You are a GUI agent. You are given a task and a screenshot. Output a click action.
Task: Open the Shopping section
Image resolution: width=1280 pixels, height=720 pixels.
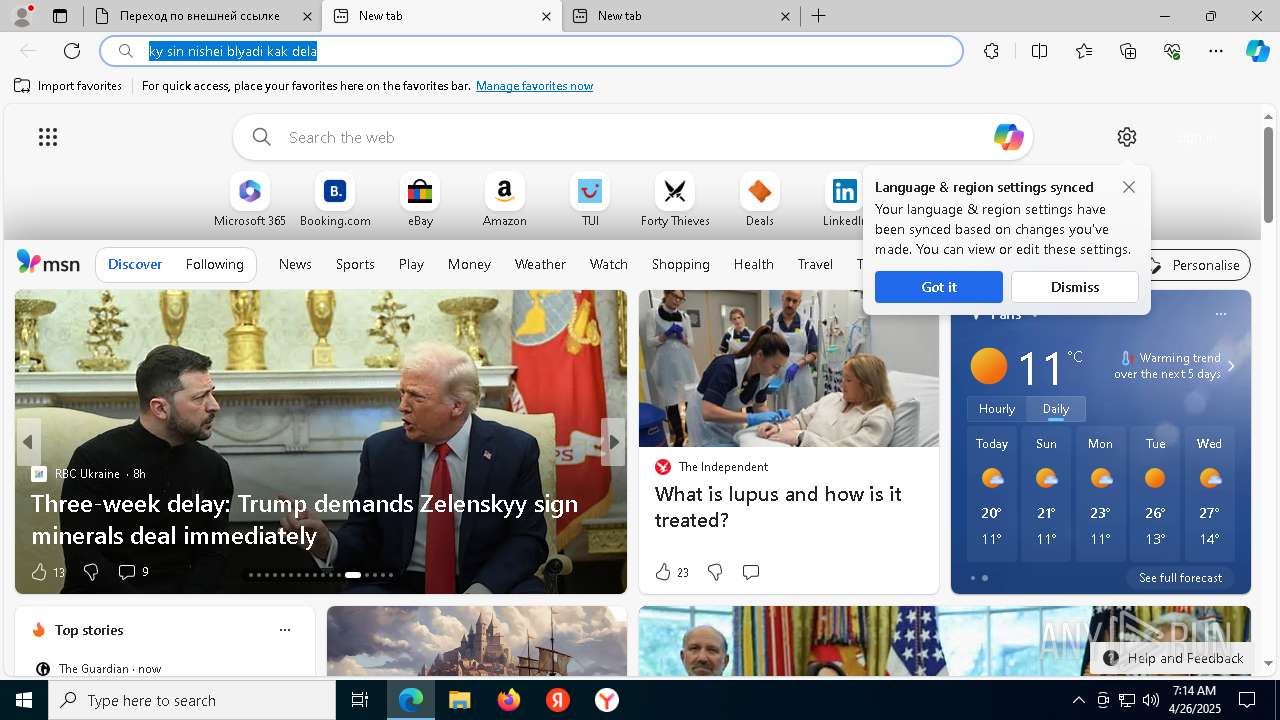pyautogui.click(x=680, y=264)
